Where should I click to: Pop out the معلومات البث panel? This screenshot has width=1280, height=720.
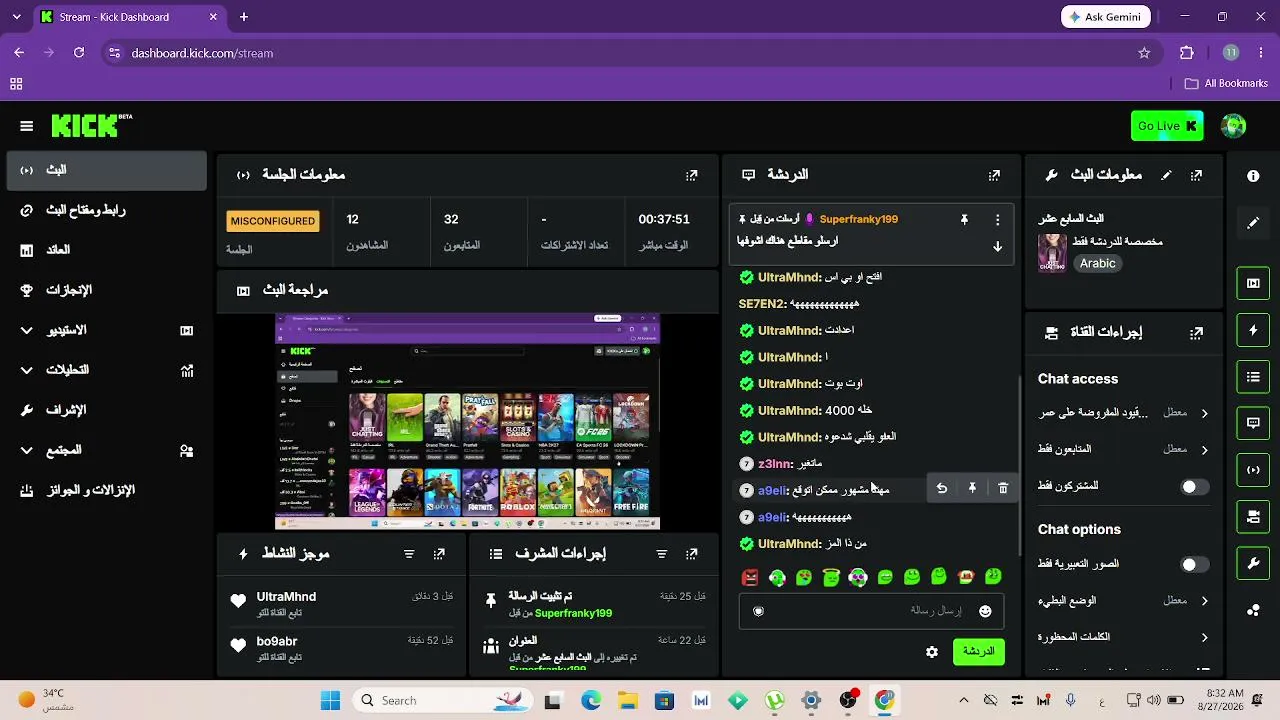coord(1196,175)
